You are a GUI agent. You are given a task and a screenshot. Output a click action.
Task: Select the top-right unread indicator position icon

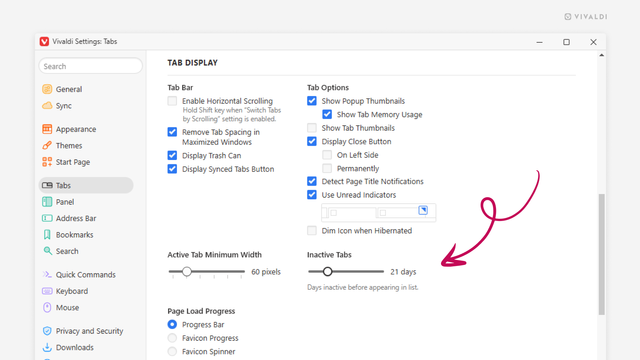[x=423, y=210]
